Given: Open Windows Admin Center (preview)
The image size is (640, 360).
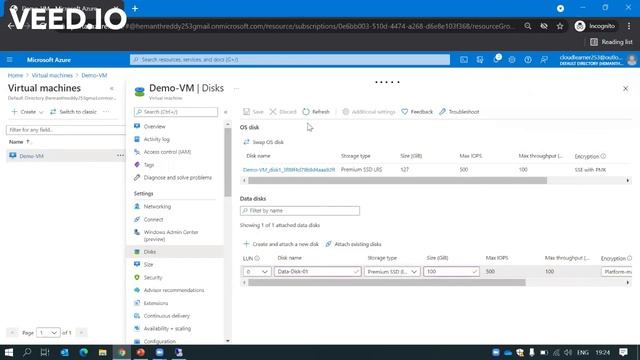Looking at the screenshot, I should tap(171, 236).
